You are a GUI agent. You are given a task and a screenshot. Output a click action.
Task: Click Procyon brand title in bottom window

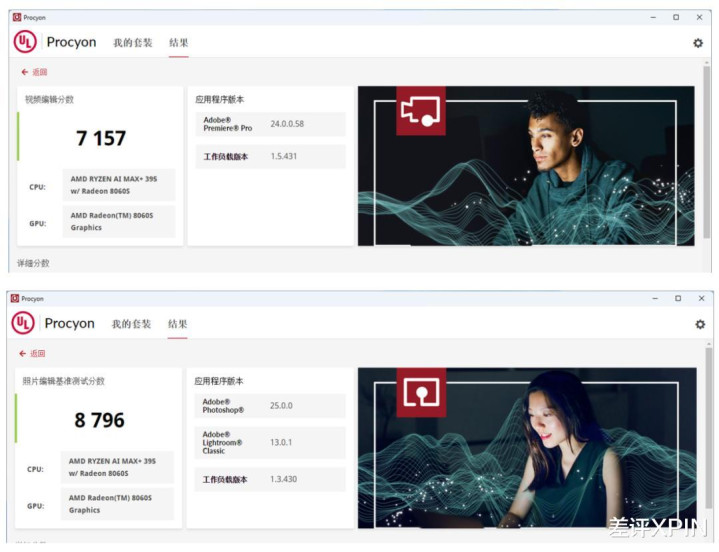point(70,324)
